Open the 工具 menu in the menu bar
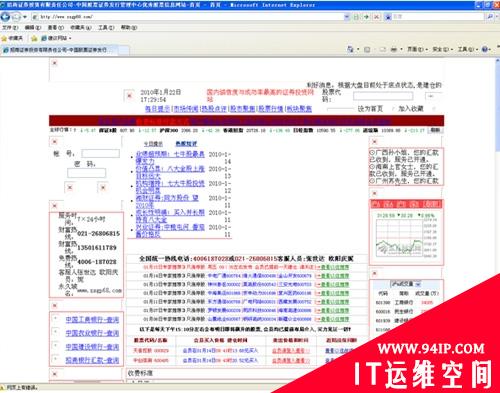Image resolution: width=500 pixels, height=393 pixels. 106,28
